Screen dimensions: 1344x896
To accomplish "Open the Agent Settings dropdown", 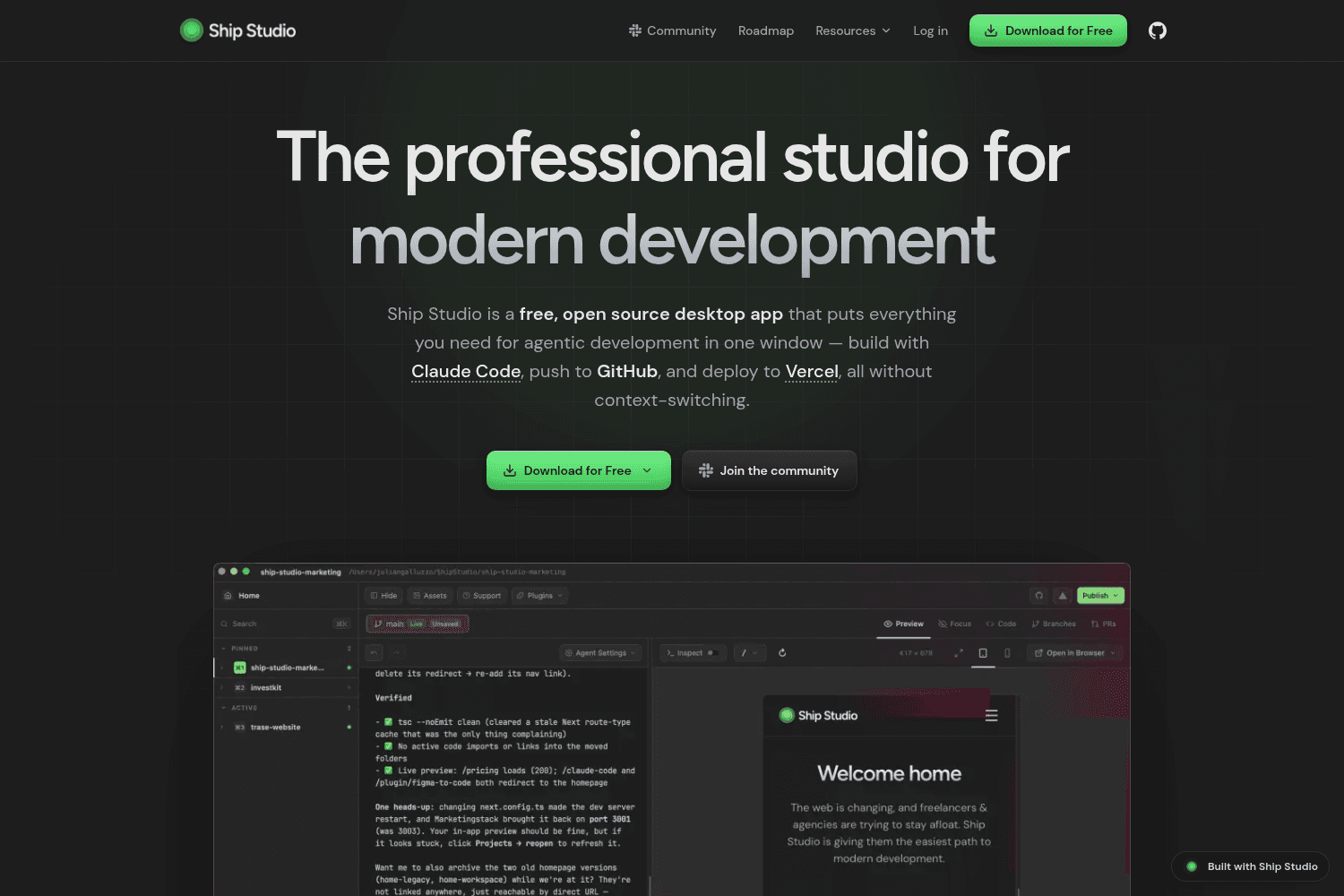I will pos(600,653).
